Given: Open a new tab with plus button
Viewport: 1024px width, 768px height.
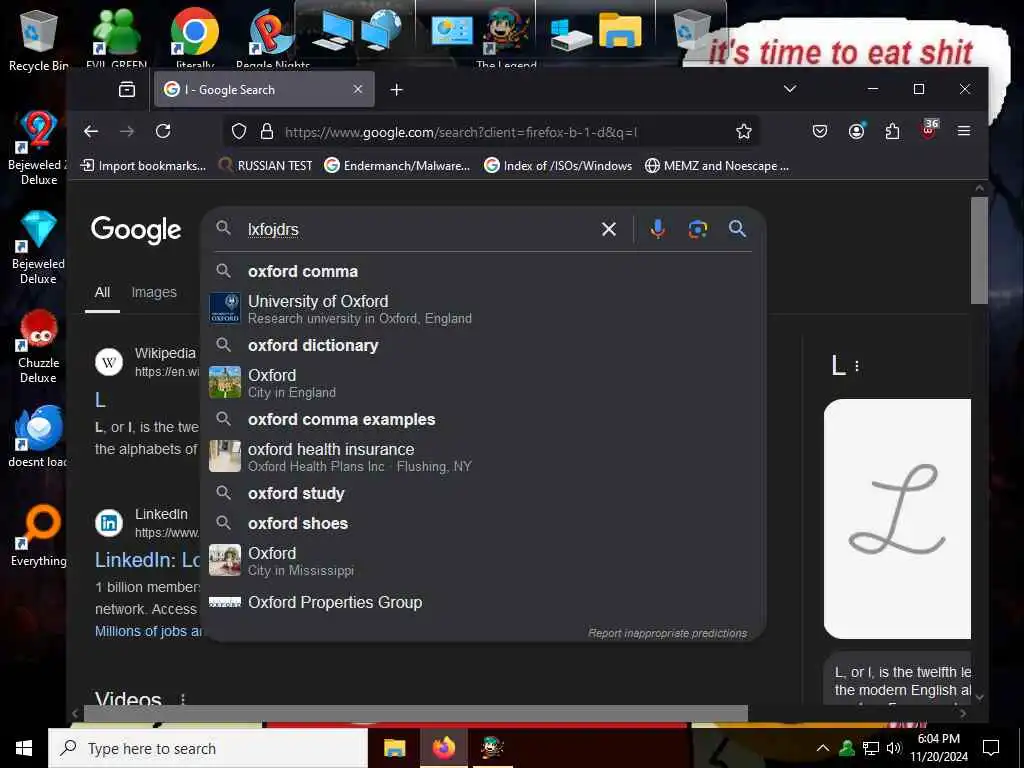Looking at the screenshot, I should 396,89.
